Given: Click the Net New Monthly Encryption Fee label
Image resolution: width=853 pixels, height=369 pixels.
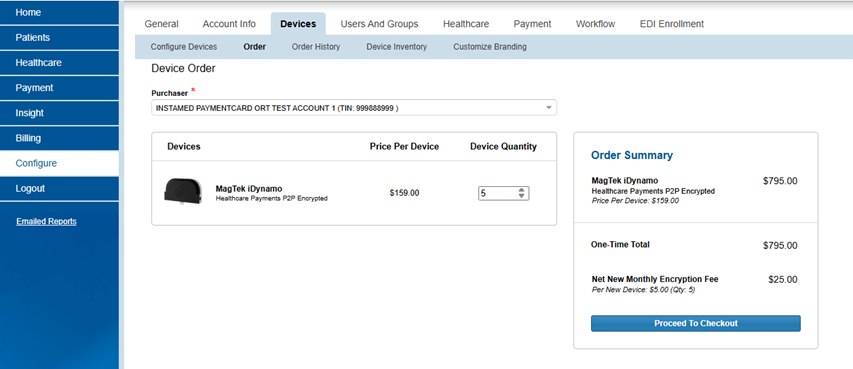Looking at the screenshot, I should click(654, 279).
